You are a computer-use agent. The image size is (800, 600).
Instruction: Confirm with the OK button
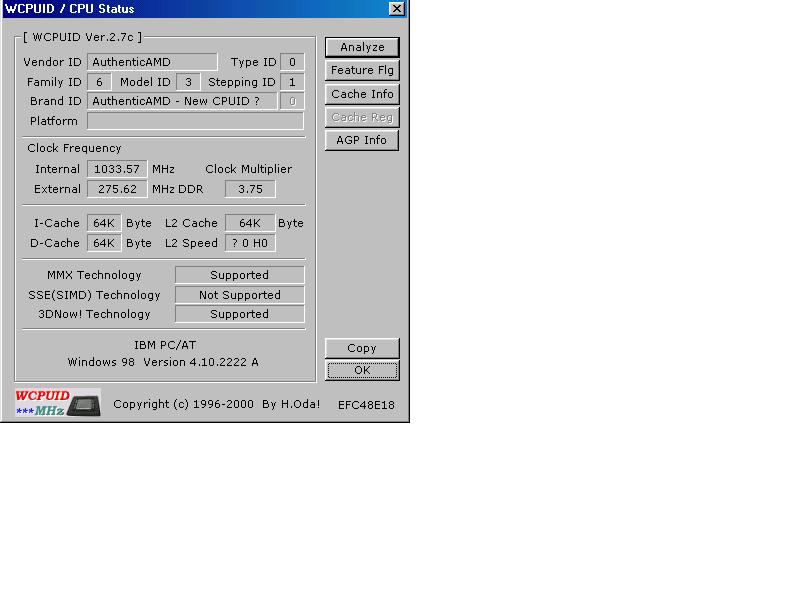[x=362, y=370]
